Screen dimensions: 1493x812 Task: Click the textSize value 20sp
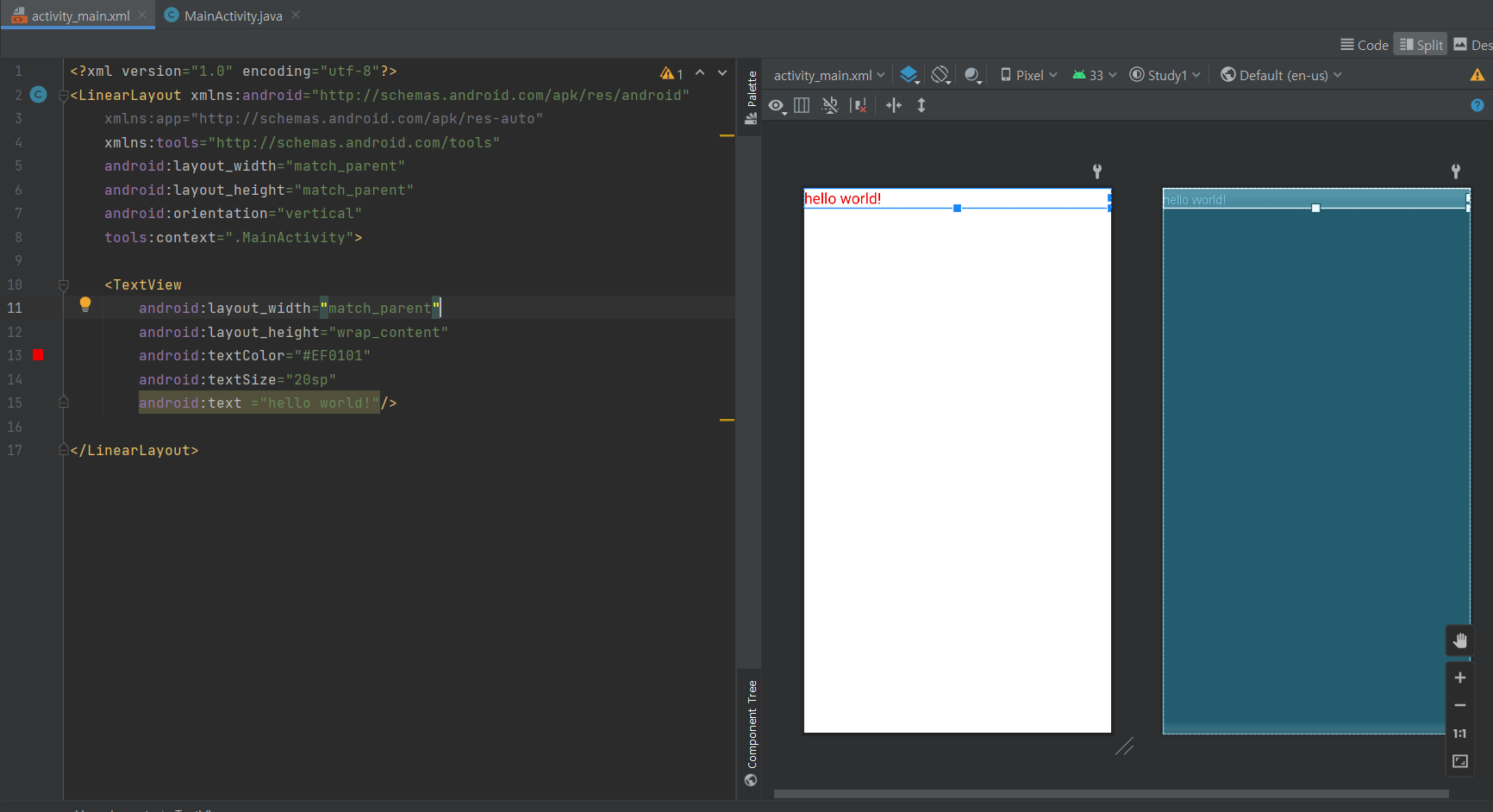coord(311,379)
